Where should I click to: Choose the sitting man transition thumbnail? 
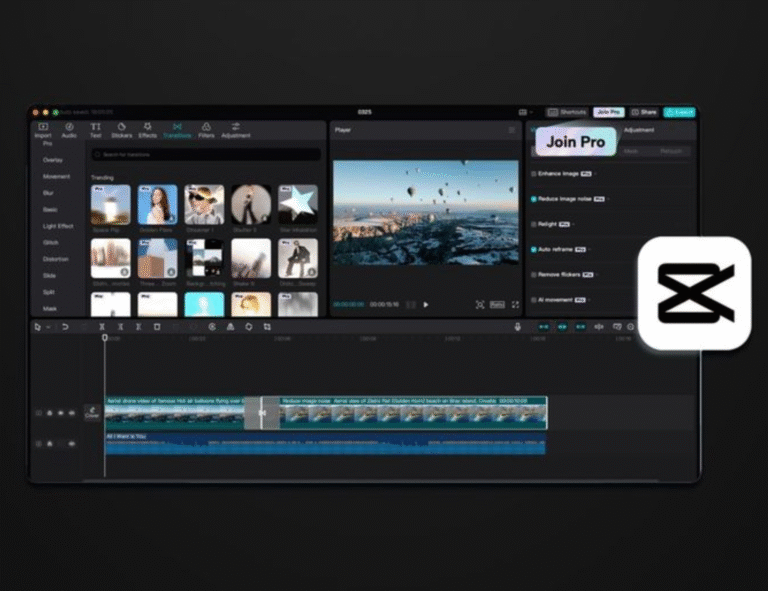click(x=298, y=258)
